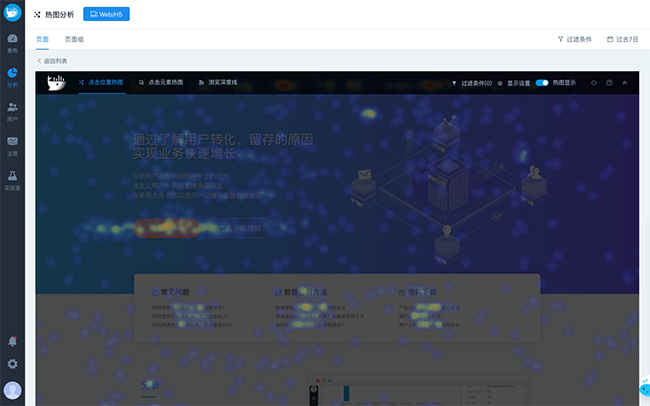Image resolution: width=650 pixels, height=406 pixels.
Task: Click the 资料下载 heading
Action: [x=422, y=292]
